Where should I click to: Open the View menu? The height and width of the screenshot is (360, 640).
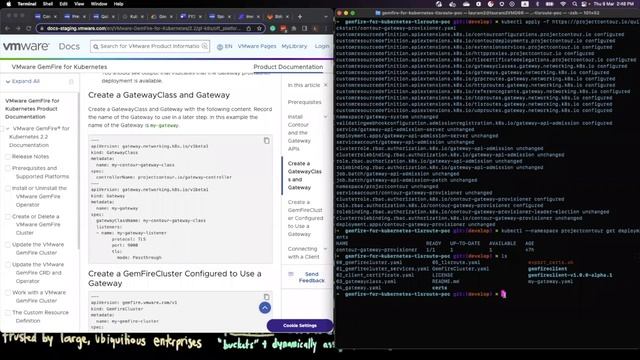click(79, 4)
